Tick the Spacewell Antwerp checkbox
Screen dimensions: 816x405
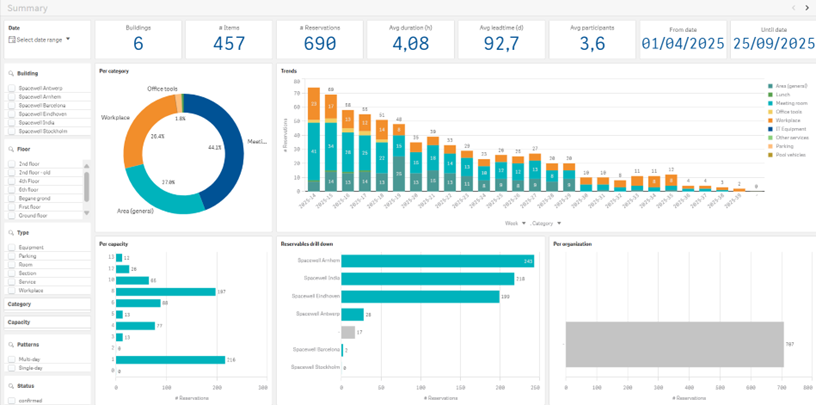click(x=11, y=88)
